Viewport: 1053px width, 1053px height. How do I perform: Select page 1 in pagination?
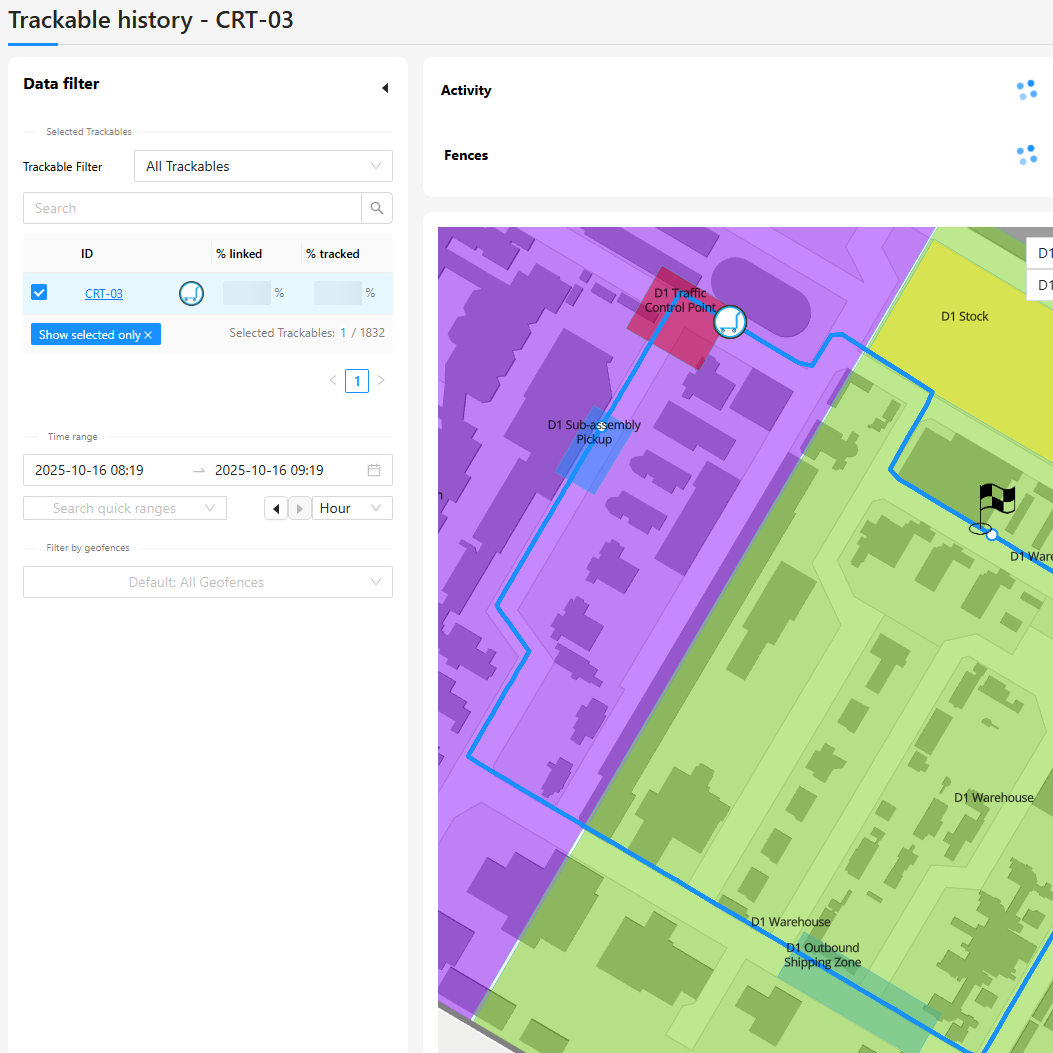(x=357, y=380)
